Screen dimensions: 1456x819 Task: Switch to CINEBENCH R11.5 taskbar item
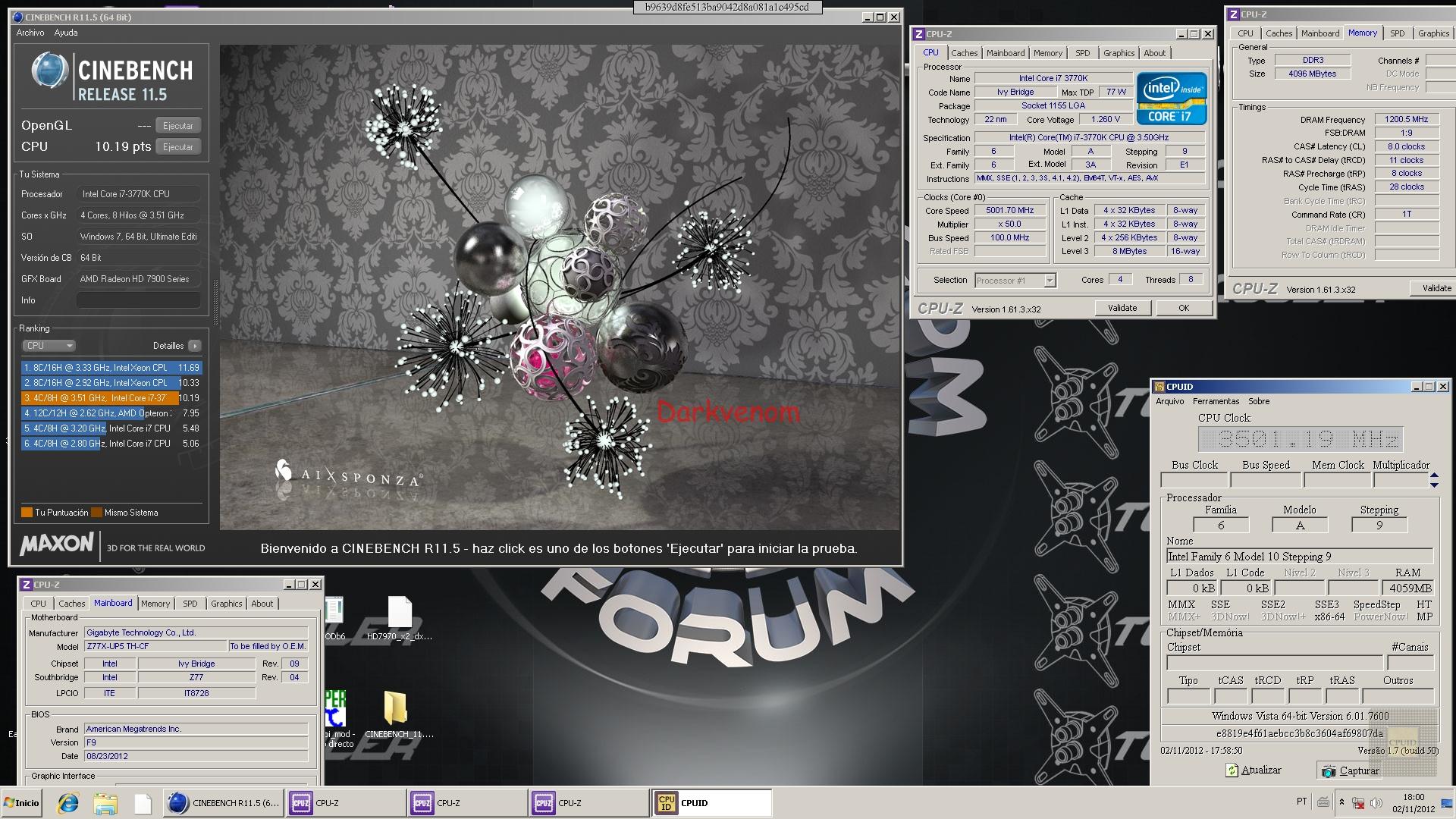[x=224, y=803]
